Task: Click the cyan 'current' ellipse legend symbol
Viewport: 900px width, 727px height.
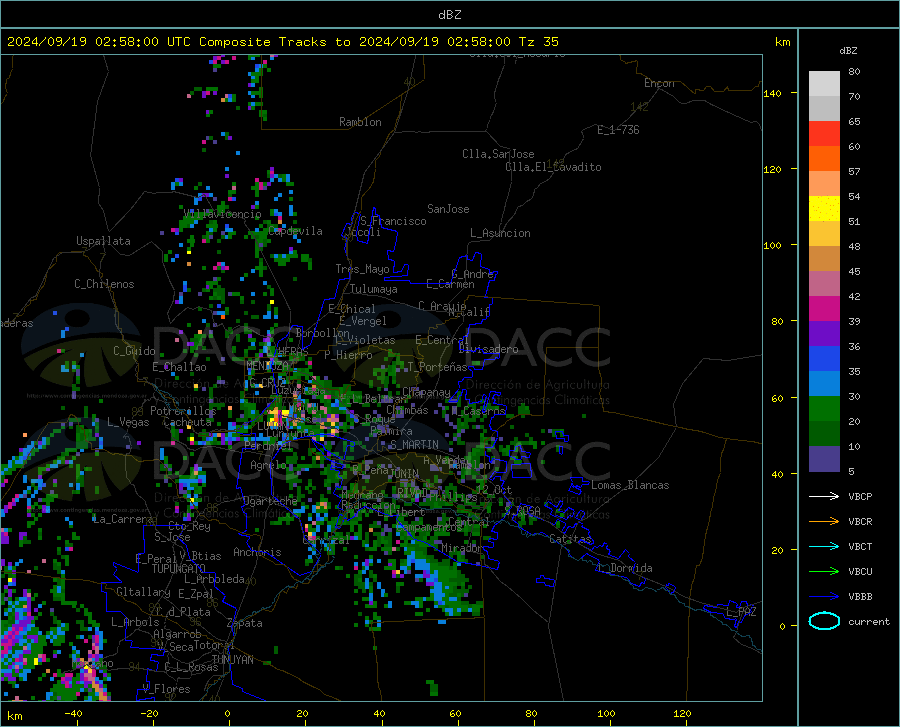Action: 824,621
